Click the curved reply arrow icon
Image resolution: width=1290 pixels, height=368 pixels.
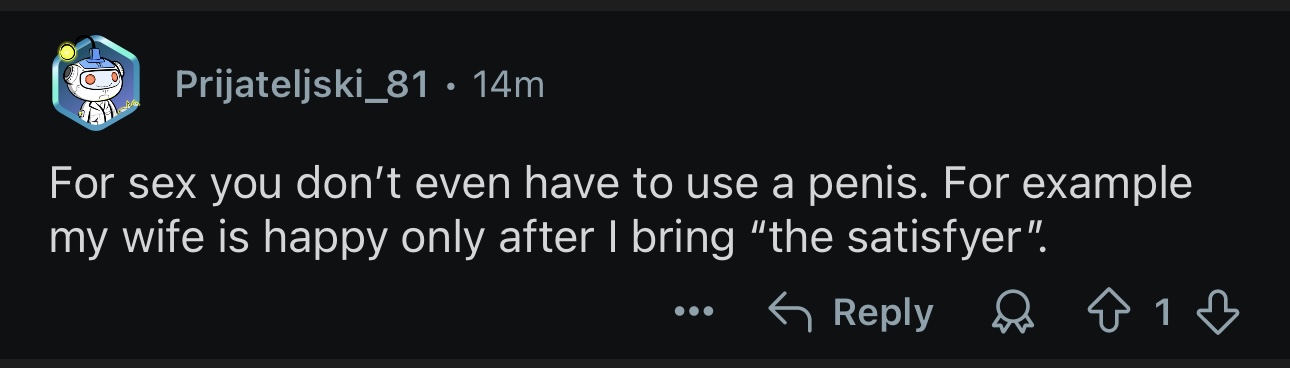coord(791,313)
